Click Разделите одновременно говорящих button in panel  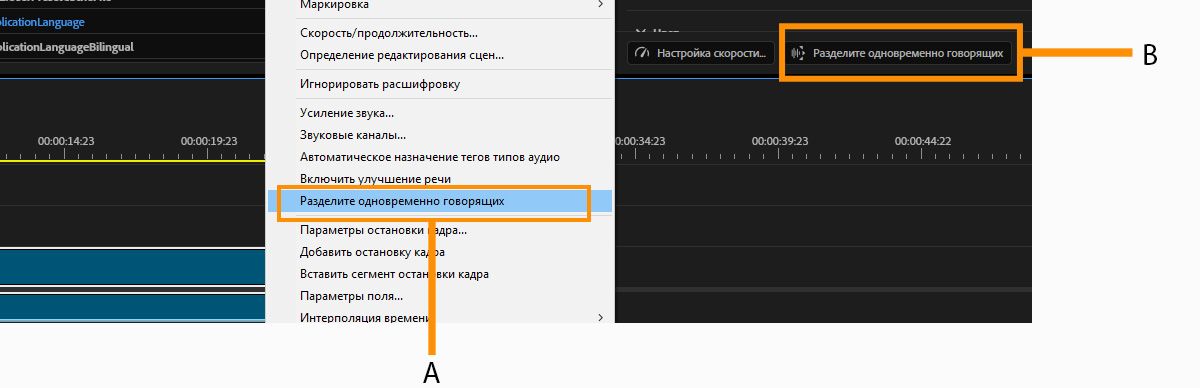pos(897,53)
